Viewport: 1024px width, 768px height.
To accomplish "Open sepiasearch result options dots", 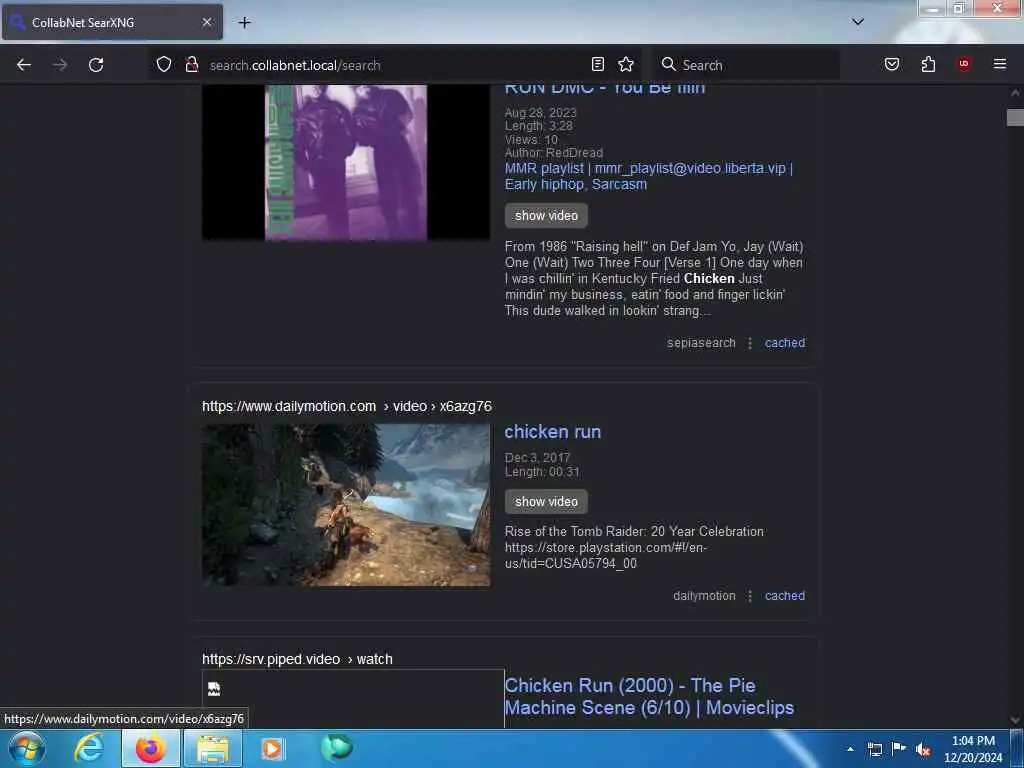I will [x=750, y=343].
